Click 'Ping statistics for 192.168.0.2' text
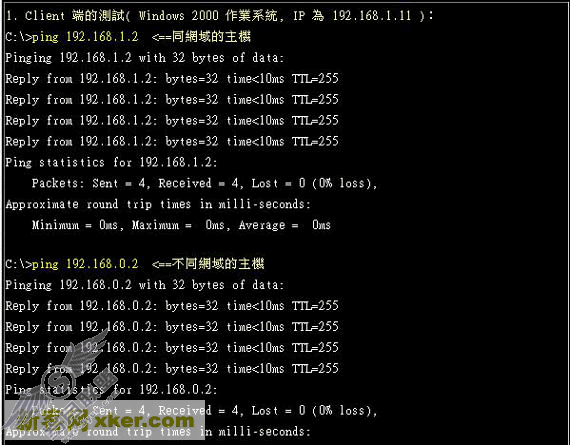 click(111, 390)
